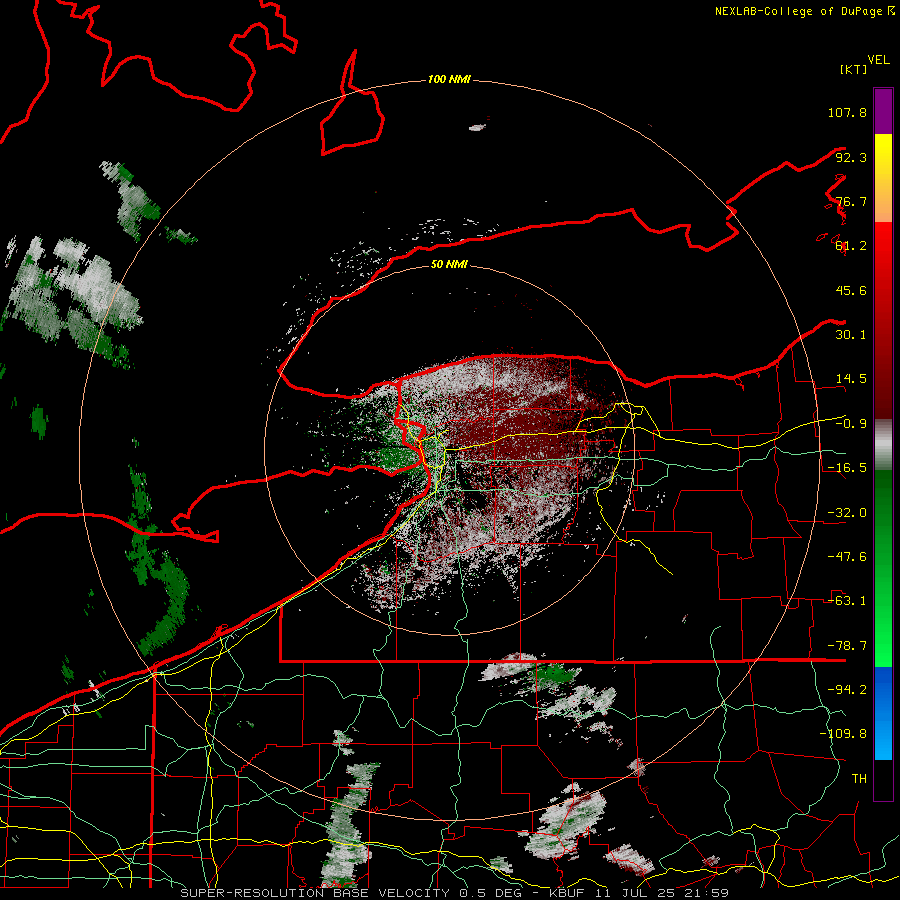Click the 14.5 velocity scale value

tap(851, 379)
